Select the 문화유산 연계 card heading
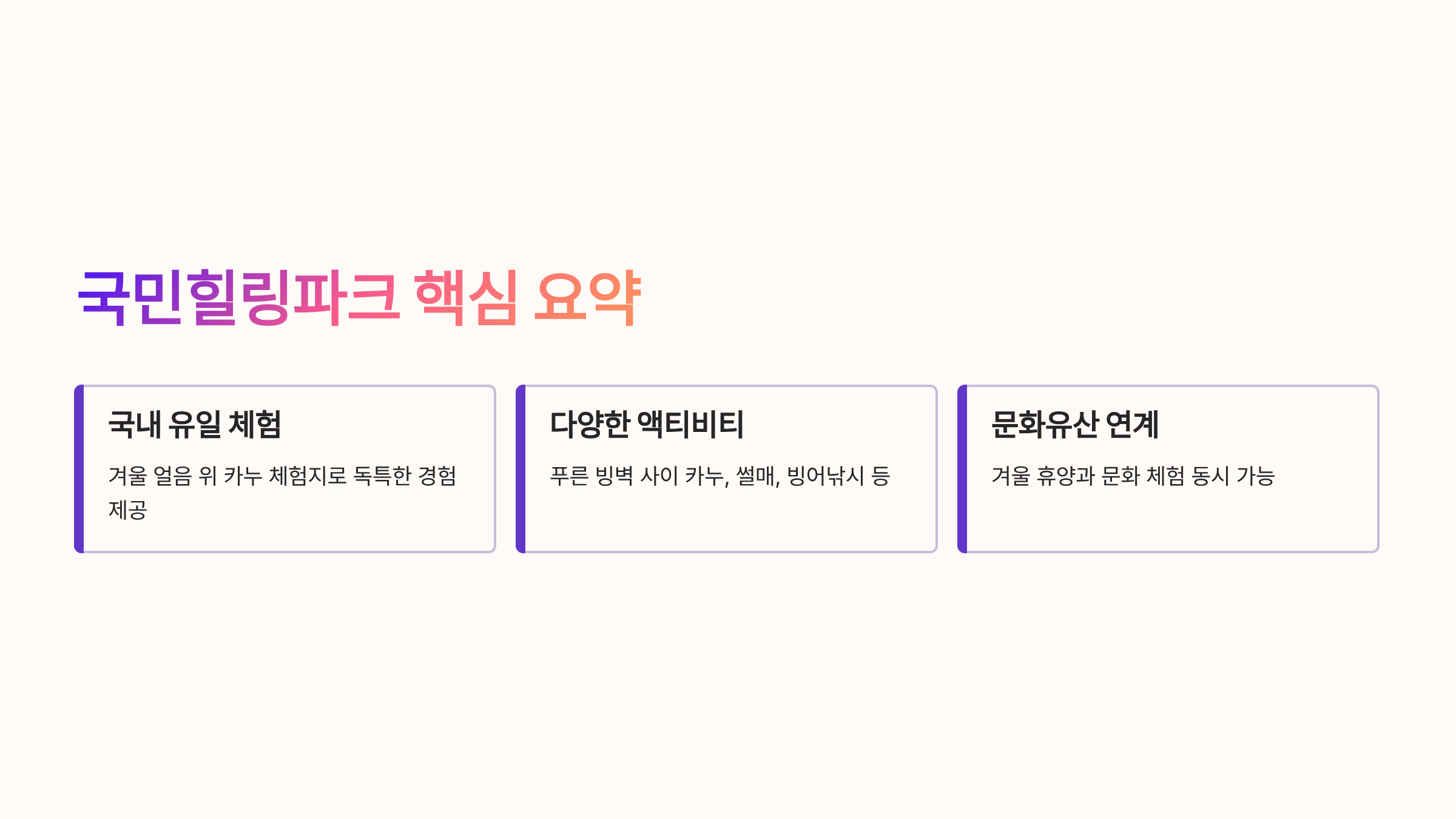 1075,424
